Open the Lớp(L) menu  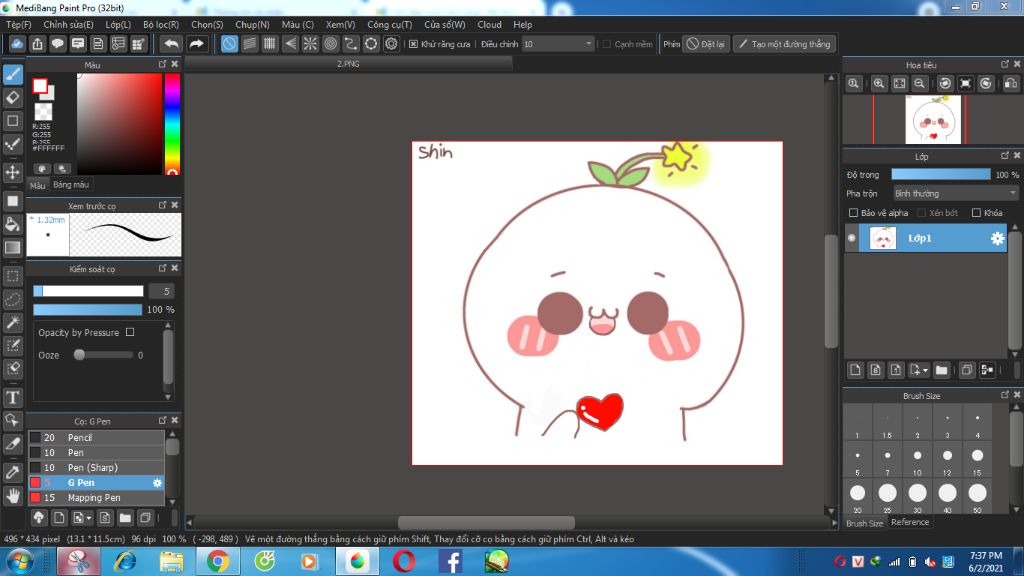click(118, 24)
